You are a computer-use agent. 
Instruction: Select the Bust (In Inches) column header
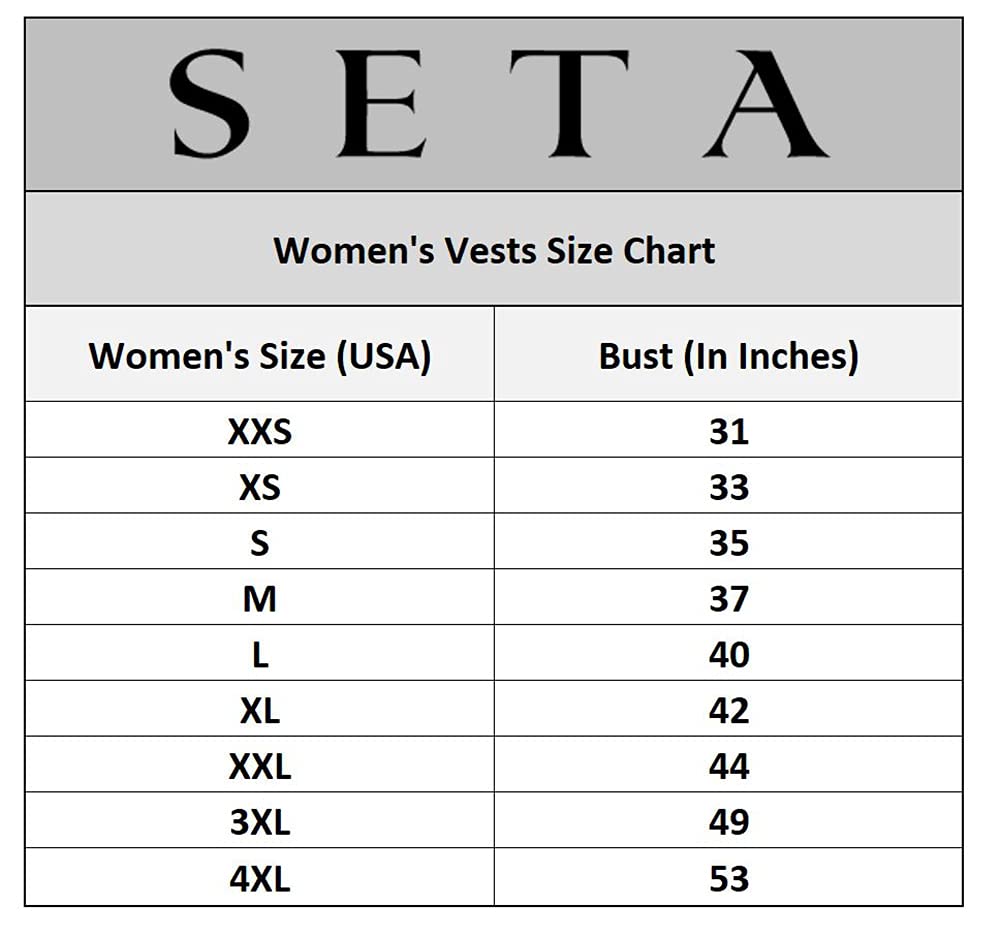tap(728, 355)
